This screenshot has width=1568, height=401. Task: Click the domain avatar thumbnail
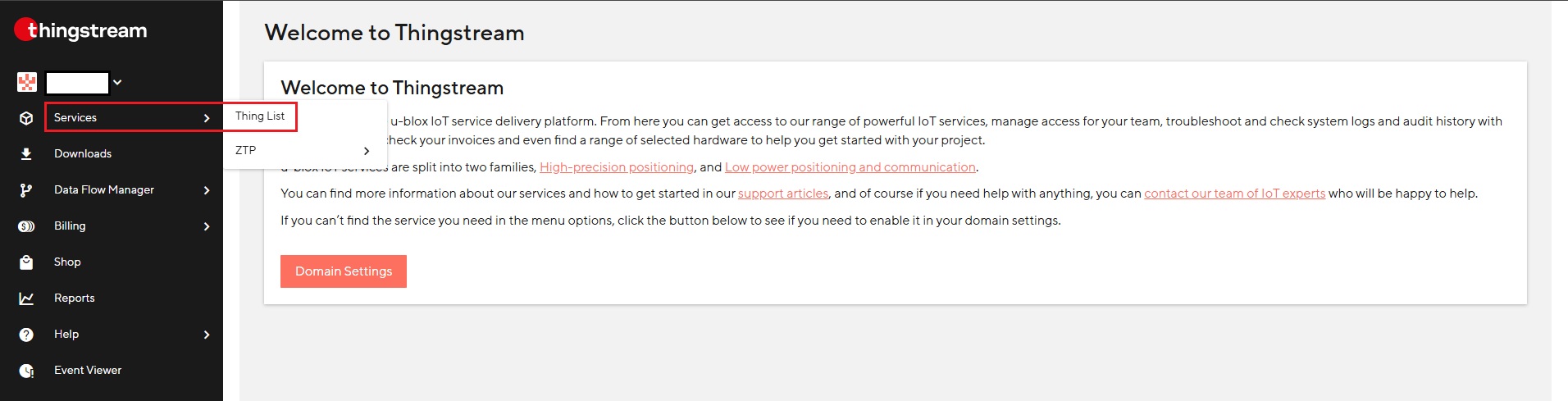(27, 82)
